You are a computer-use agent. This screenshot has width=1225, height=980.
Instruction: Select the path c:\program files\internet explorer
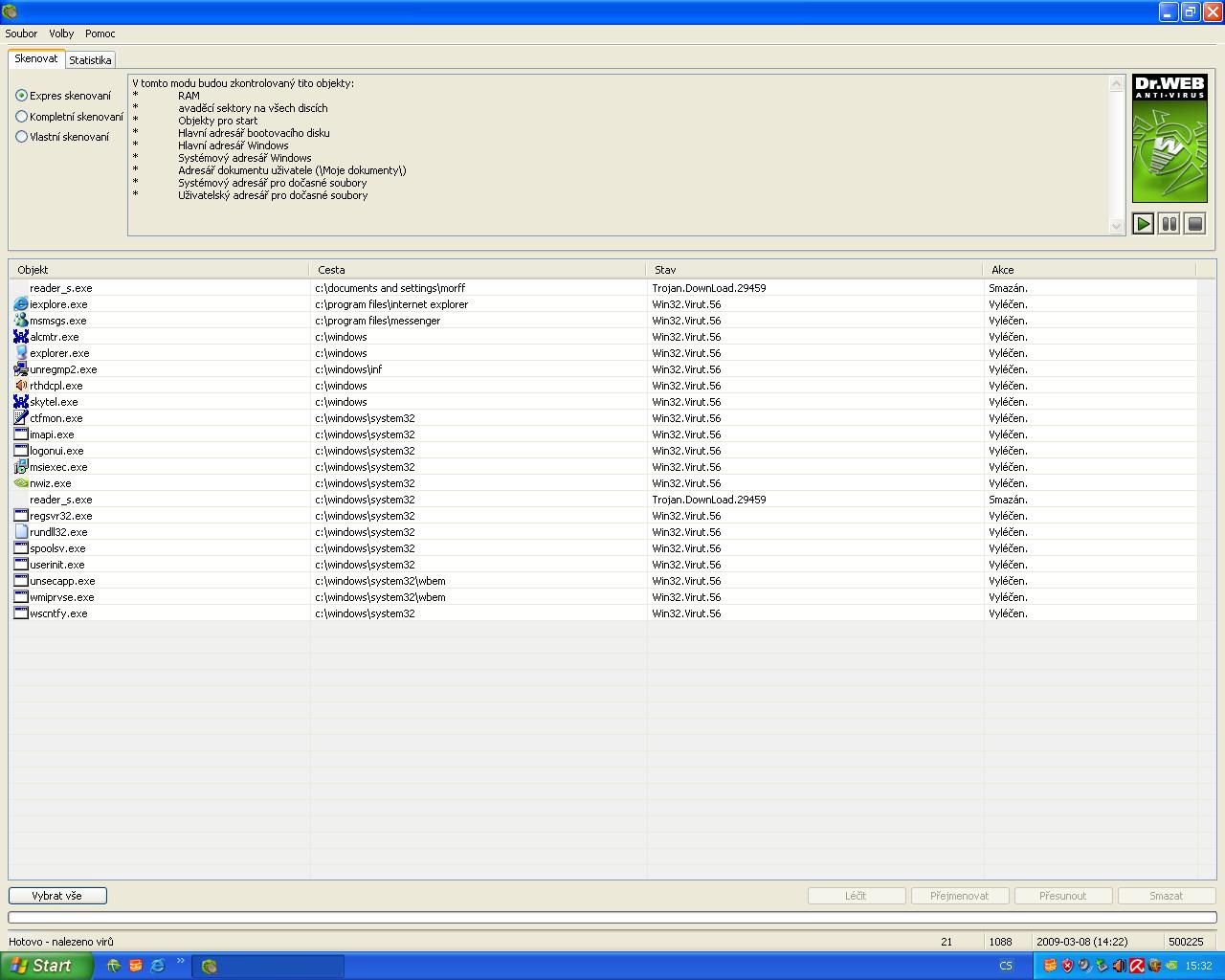[x=391, y=304]
